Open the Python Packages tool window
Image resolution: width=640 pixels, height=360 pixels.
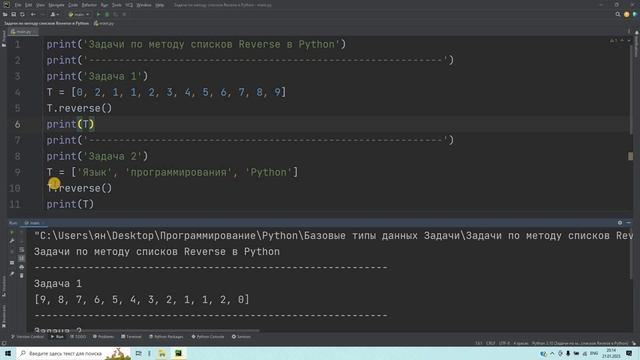(x=166, y=337)
